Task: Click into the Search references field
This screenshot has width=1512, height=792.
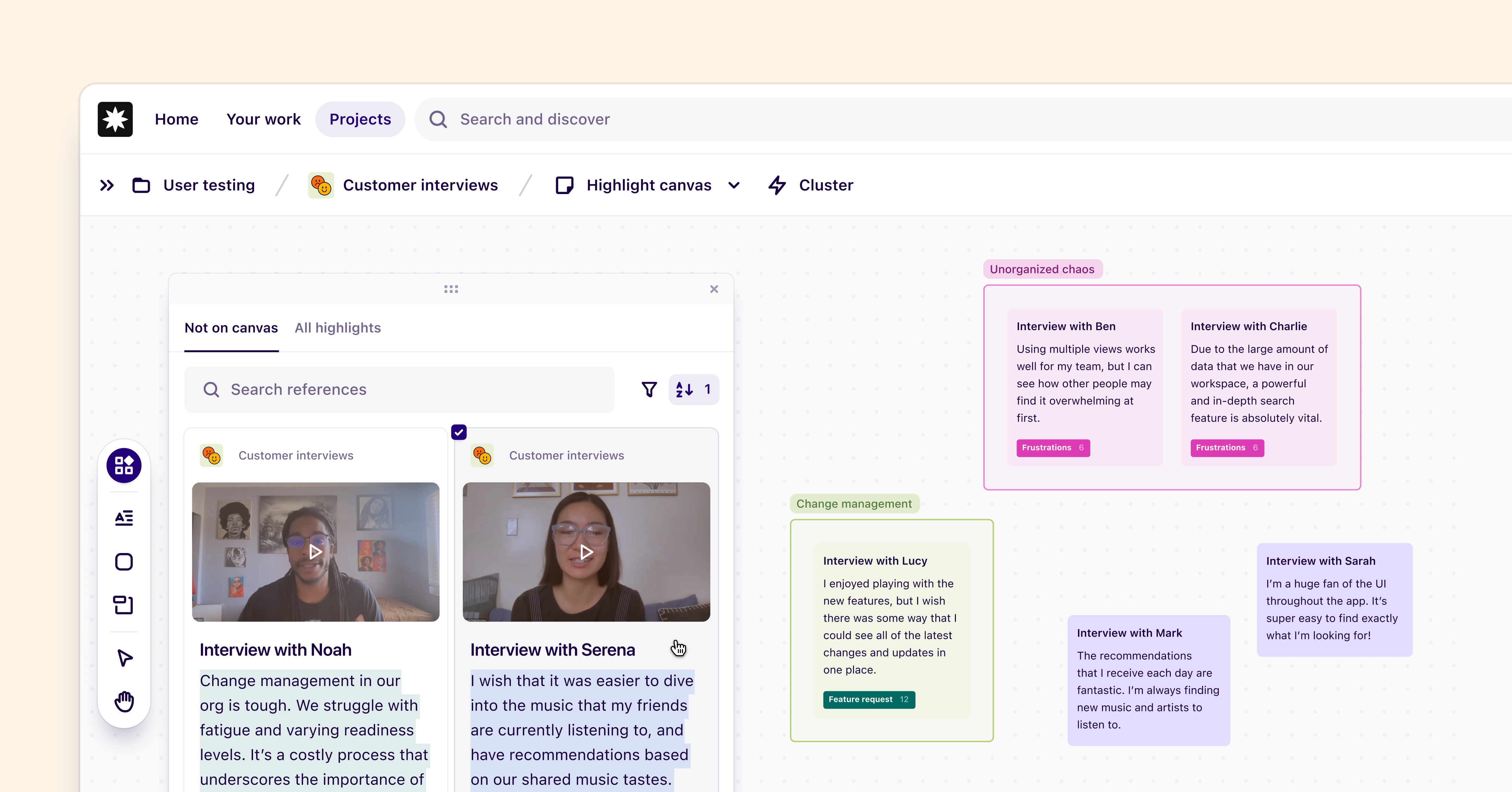Action: point(399,389)
